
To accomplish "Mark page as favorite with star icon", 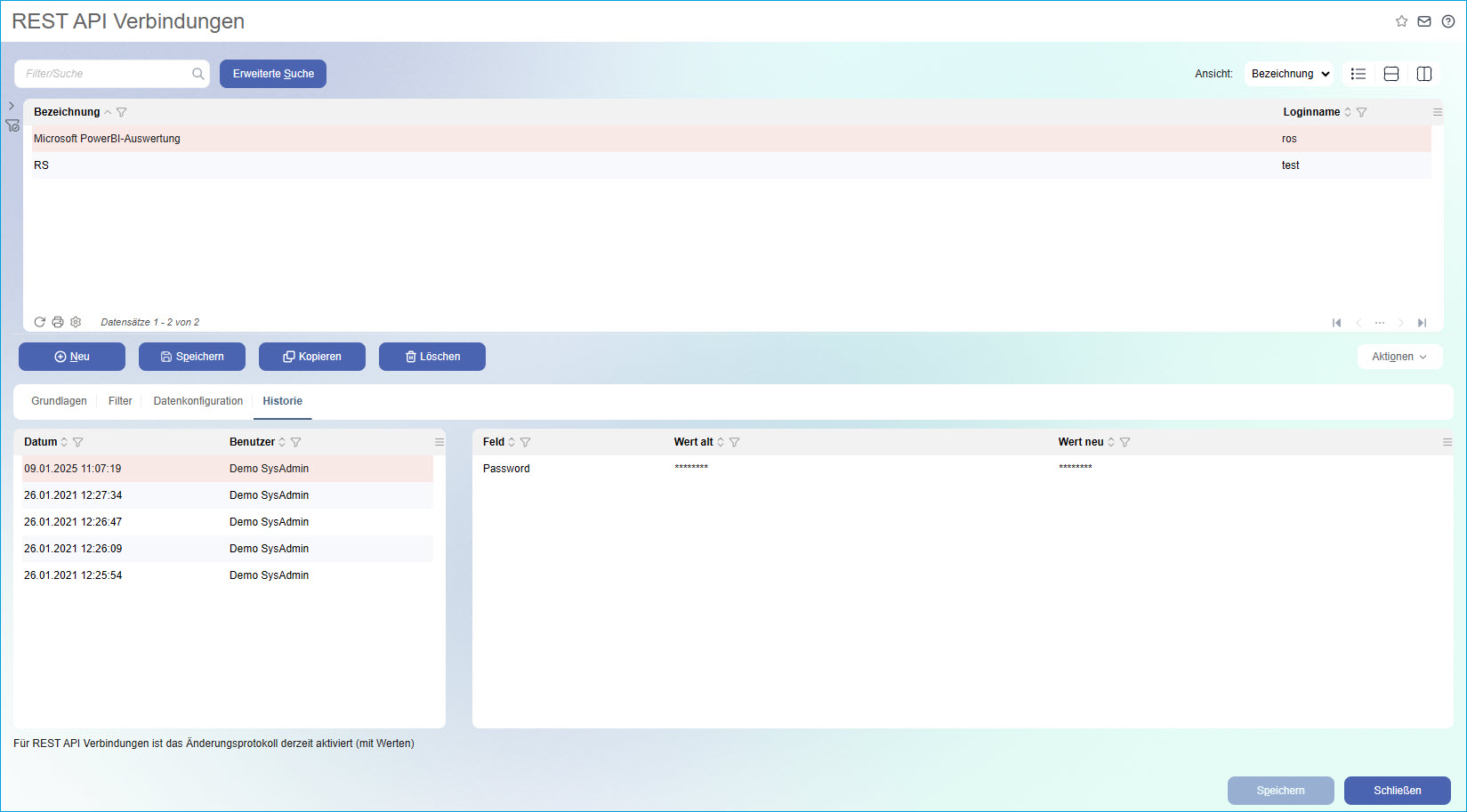I will coord(1401,21).
